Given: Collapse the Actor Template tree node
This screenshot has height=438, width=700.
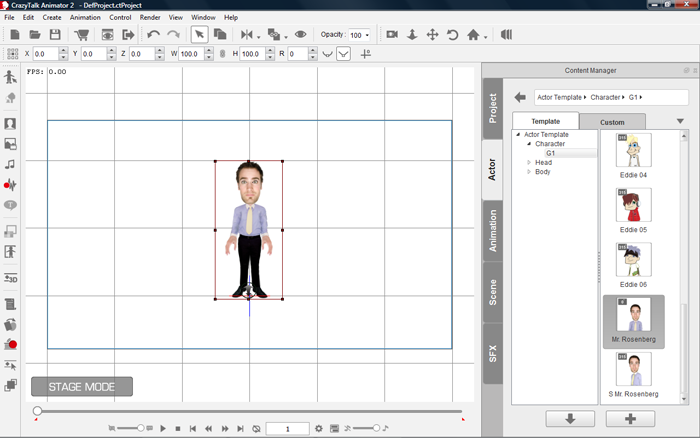Looking at the screenshot, I should point(518,134).
